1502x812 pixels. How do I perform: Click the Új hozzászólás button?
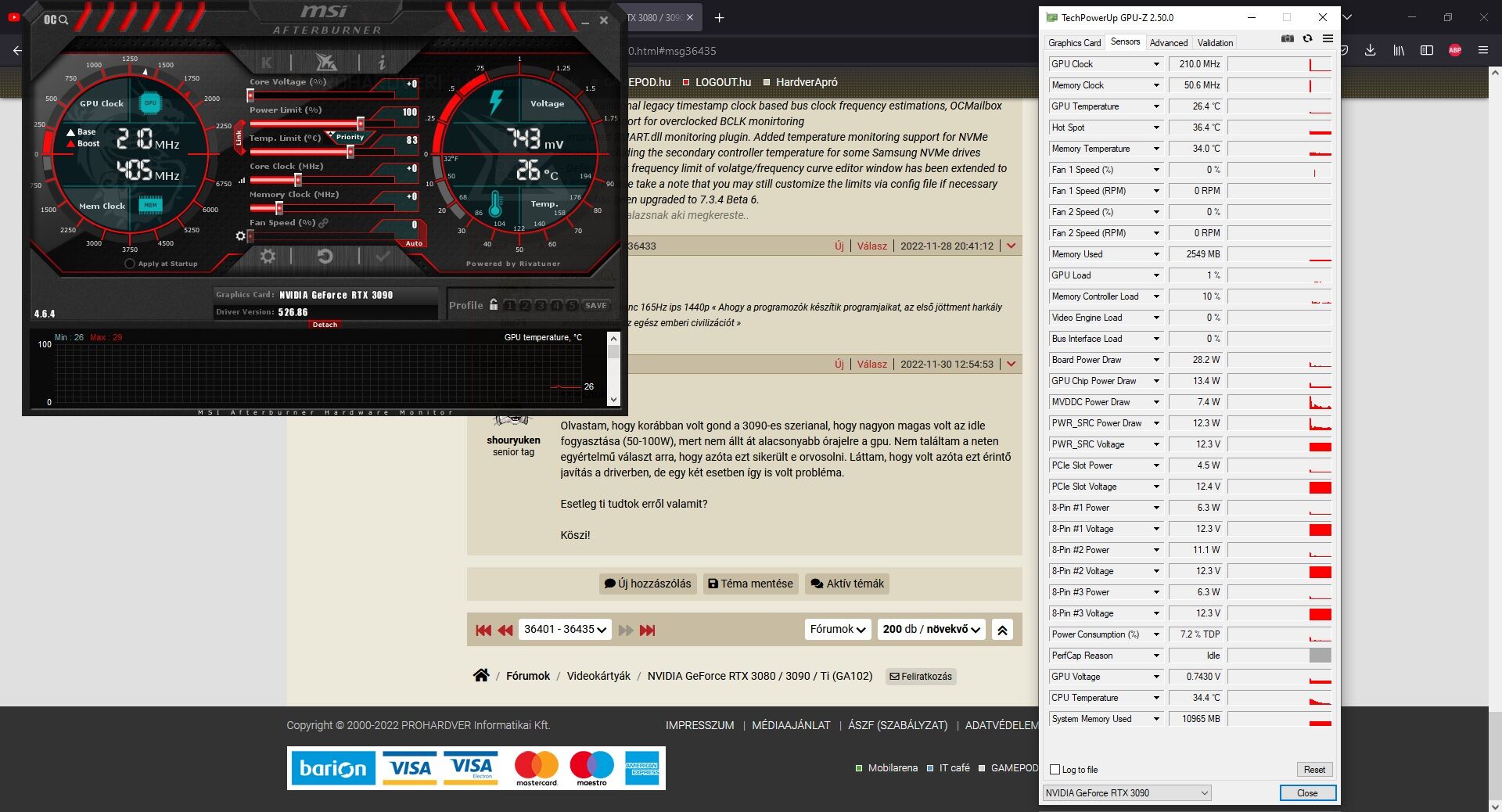pyautogui.click(x=648, y=584)
